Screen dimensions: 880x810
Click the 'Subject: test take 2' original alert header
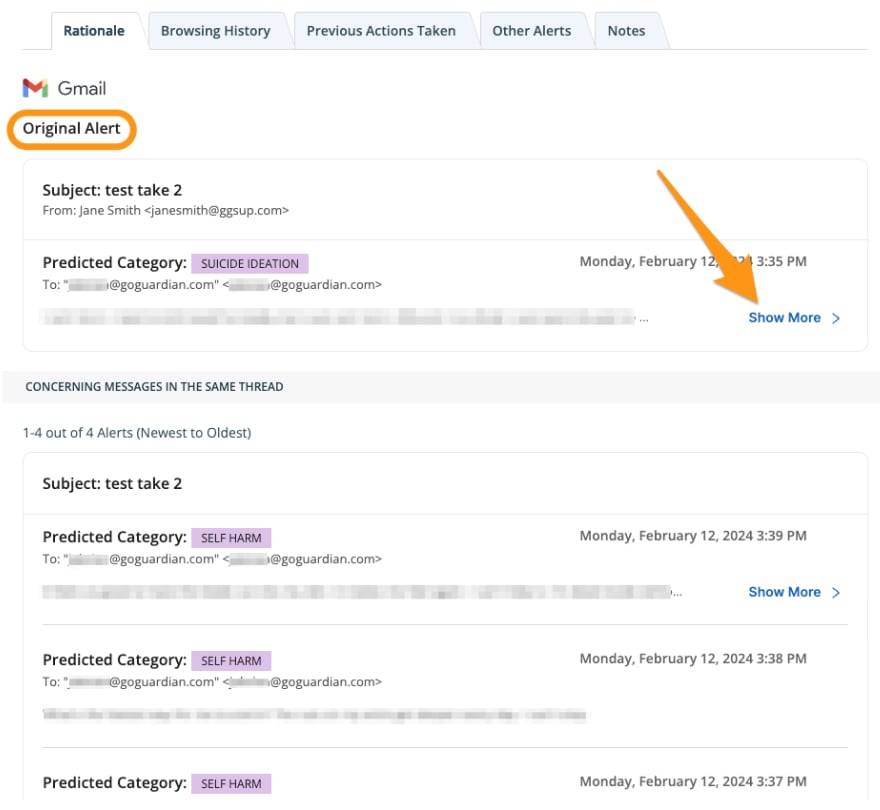pos(112,190)
